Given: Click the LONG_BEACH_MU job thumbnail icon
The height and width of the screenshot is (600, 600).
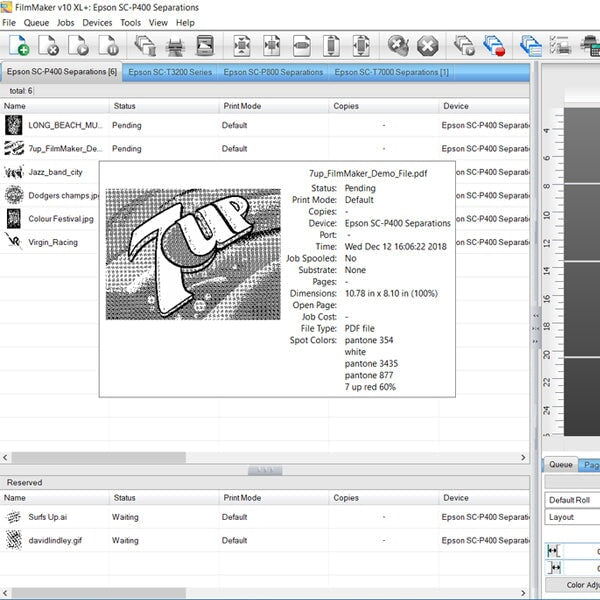Looking at the screenshot, I should (14, 125).
